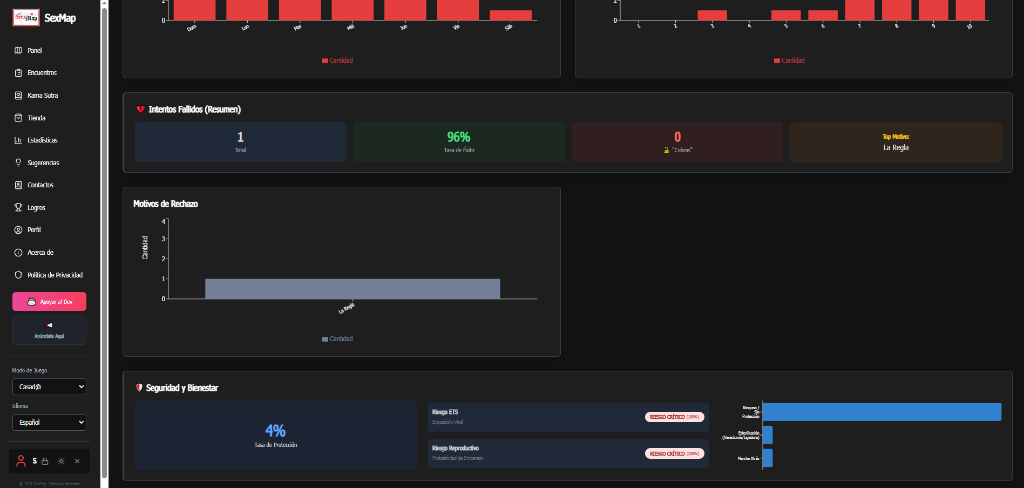Click the longest blue bar in the protection chart
This screenshot has height=488, width=1024.
click(x=882, y=412)
